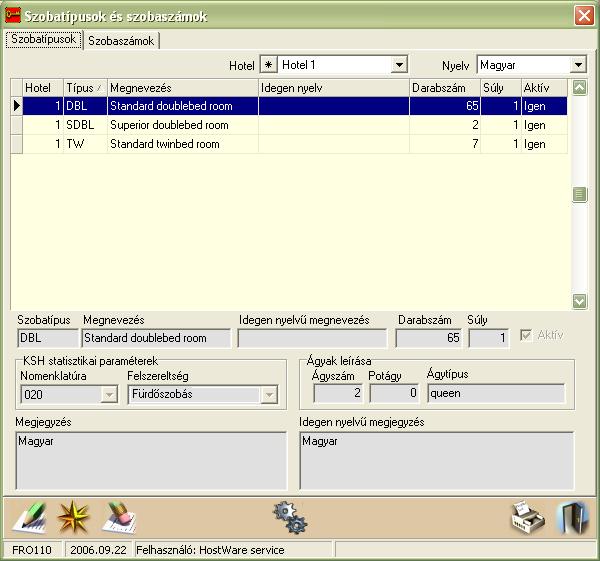Click the Idegen nyelv column header
Viewport: 600px width, 561px height.
point(334,88)
